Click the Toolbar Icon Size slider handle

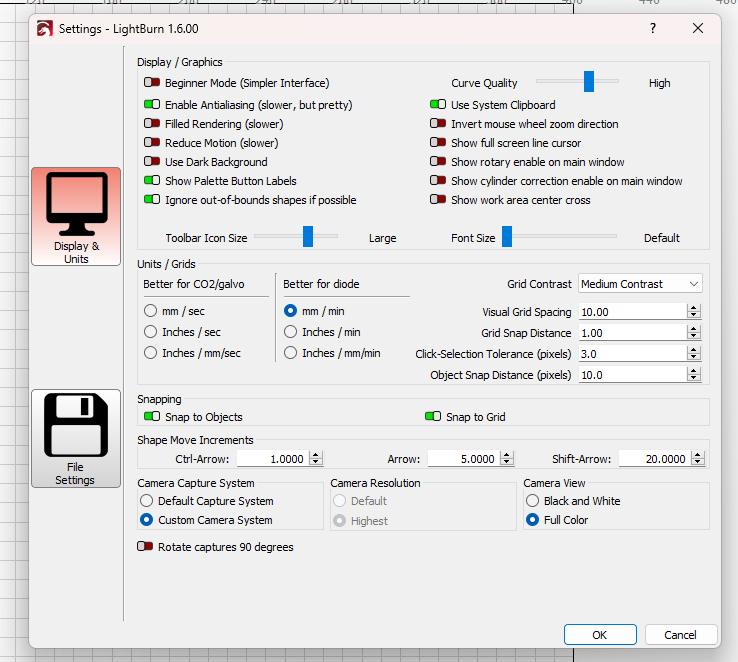click(x=308, y=237)
